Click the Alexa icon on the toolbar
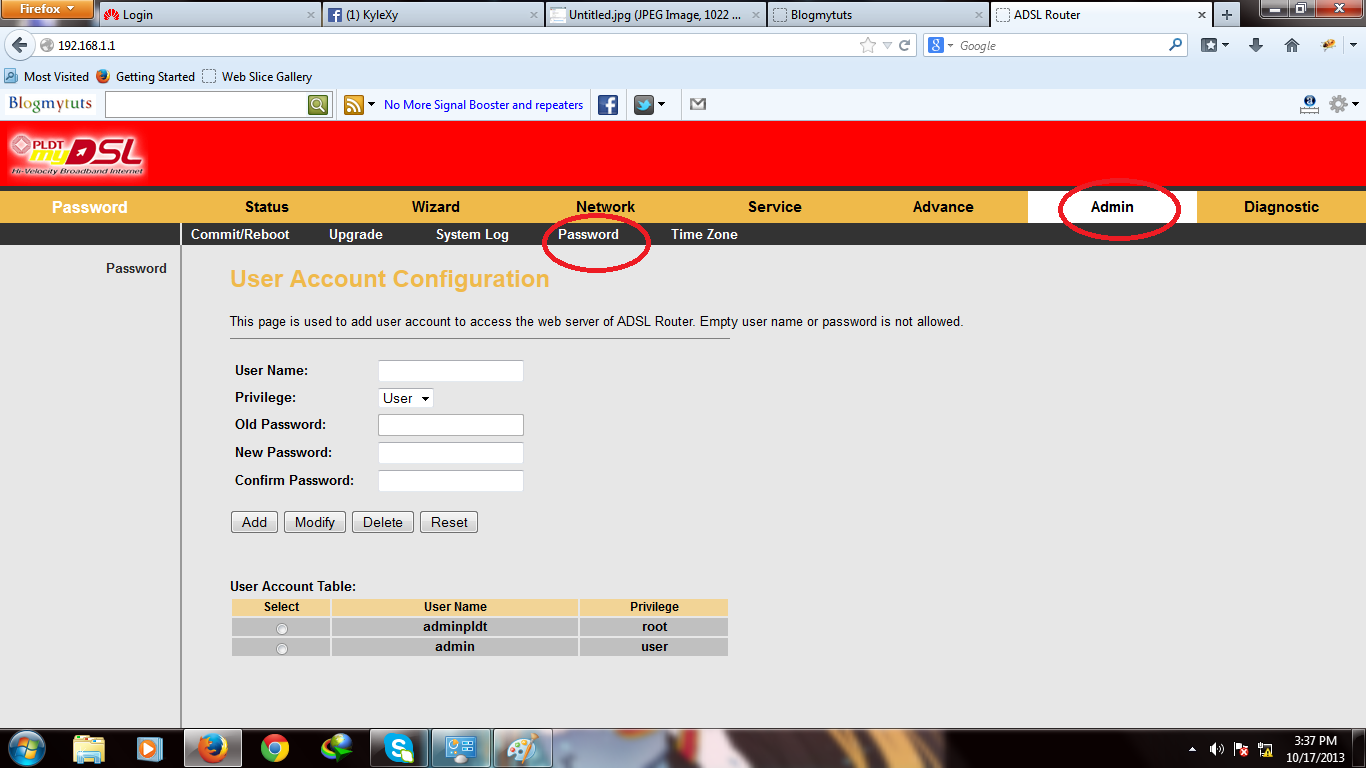The width and height of the screenshot is (1366, 768). 1309,104
